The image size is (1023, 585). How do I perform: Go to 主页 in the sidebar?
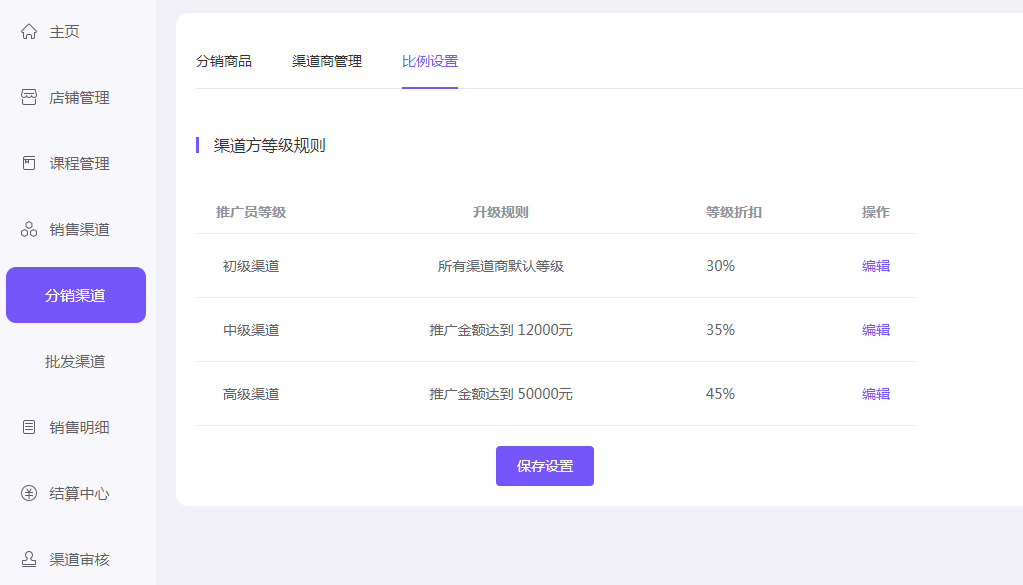(x=65, y=32)
